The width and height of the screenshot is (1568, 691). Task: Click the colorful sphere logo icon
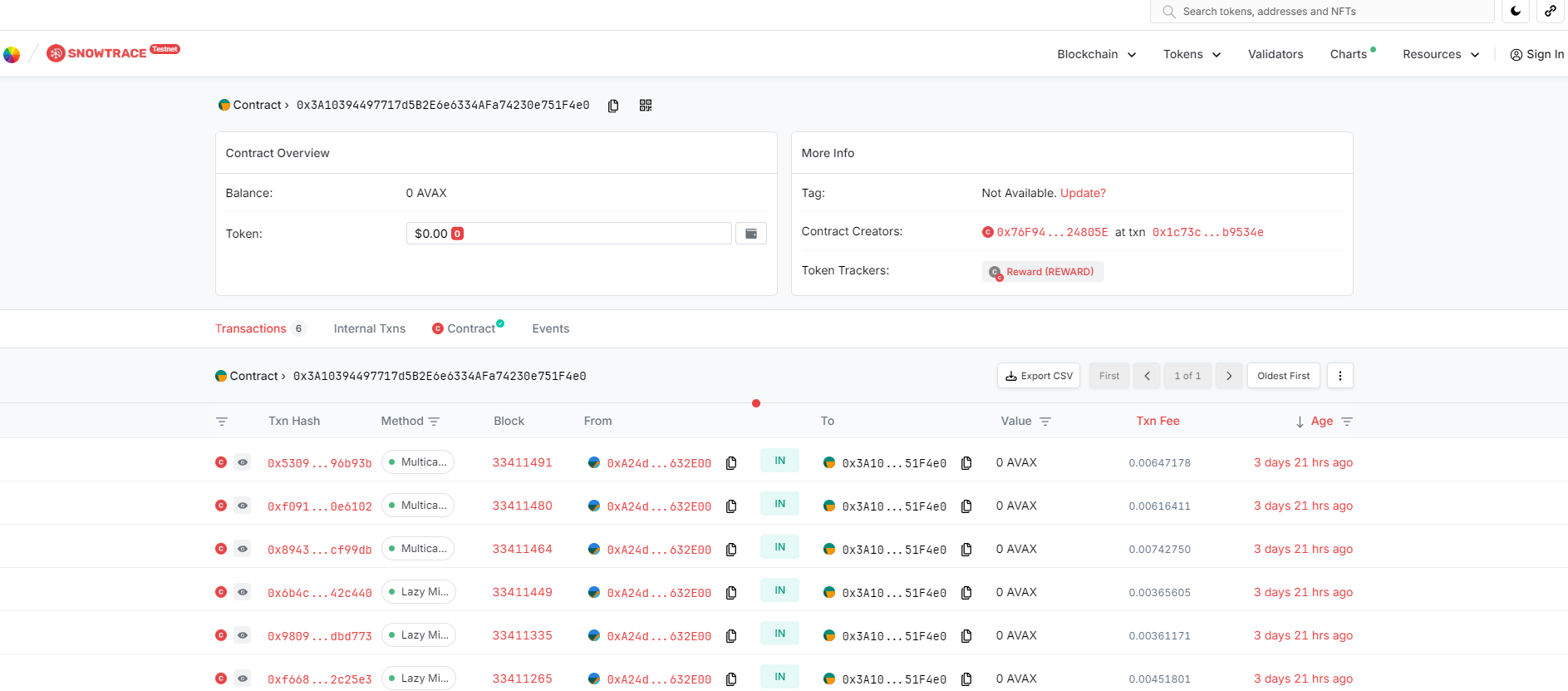pyautogui.click(x=12, y=55)
